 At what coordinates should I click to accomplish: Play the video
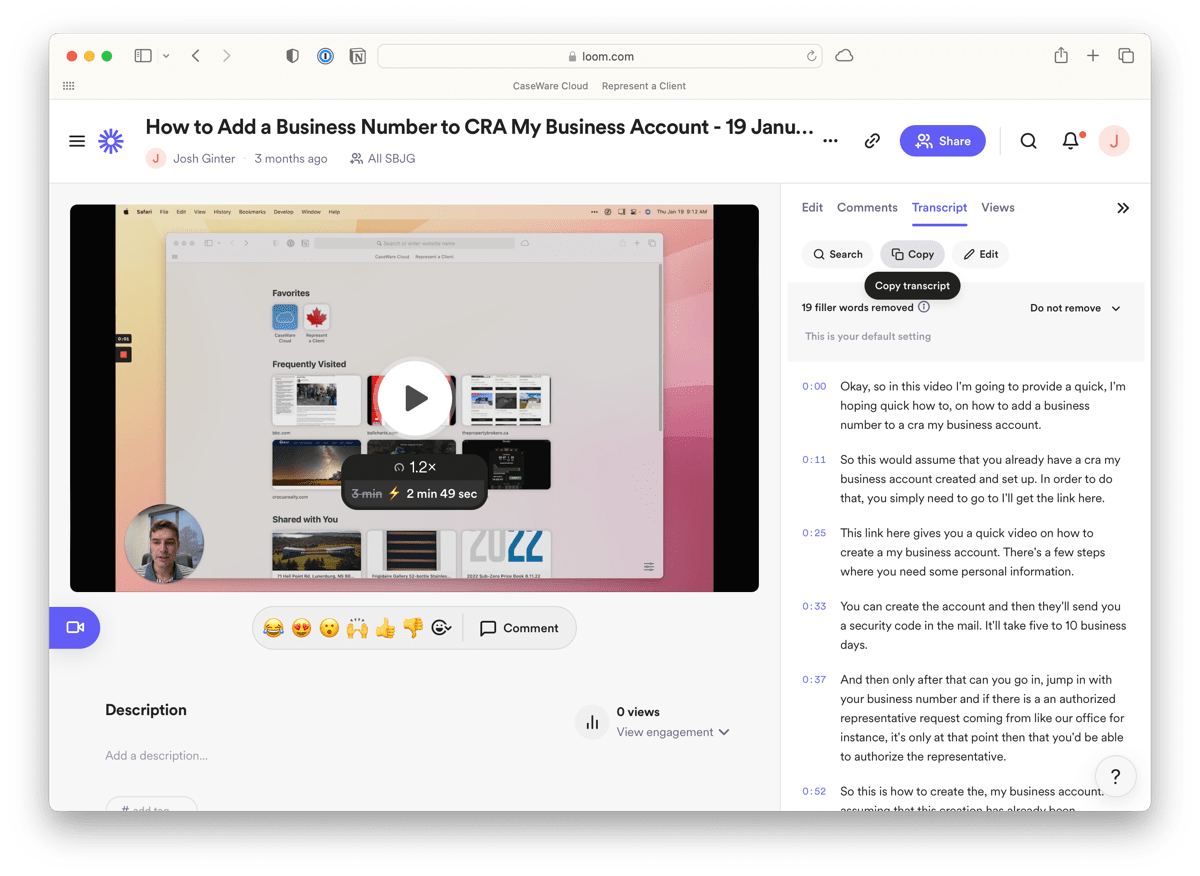tap(414, 398)
